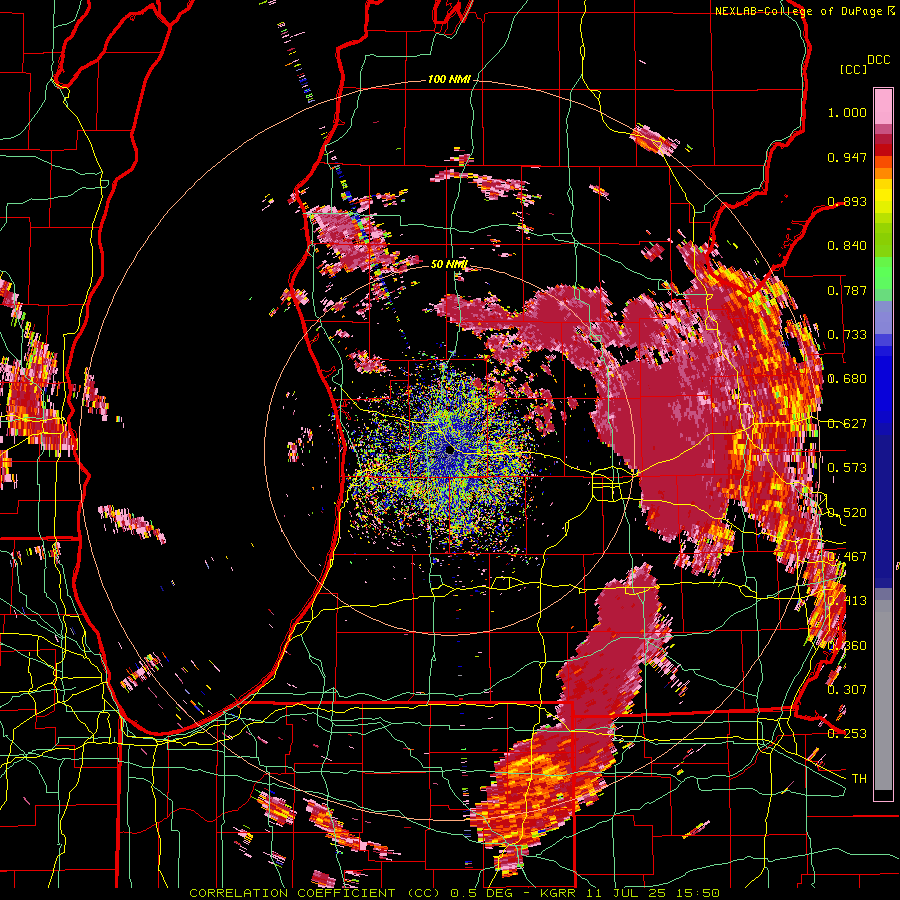This screenshot has height=900, width=900.
Task: Click the 0.627 legend value
Action: click(x=847, y=424)
